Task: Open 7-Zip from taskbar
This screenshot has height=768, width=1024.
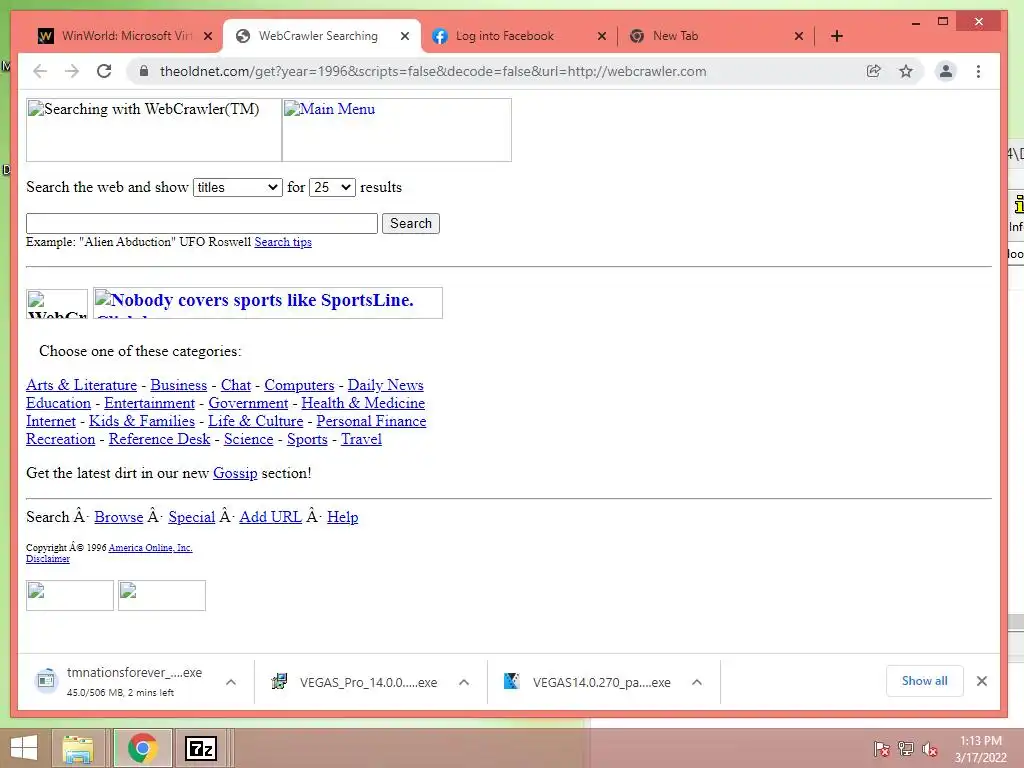Action: point(200,748)
